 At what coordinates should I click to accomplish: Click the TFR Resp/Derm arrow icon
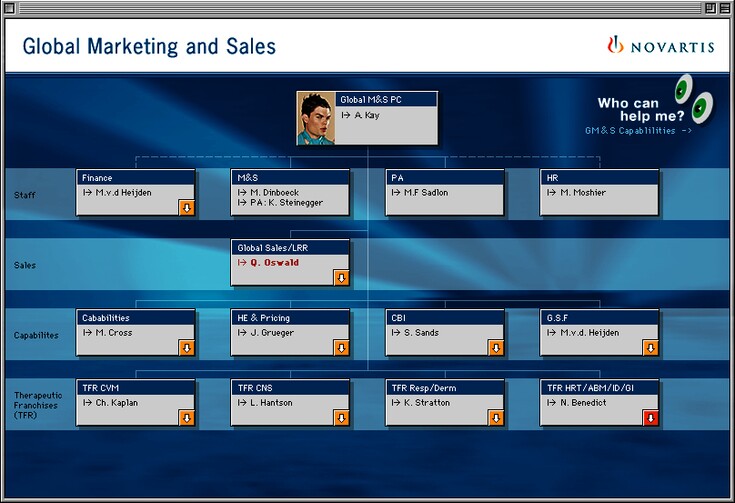[496, 417]
